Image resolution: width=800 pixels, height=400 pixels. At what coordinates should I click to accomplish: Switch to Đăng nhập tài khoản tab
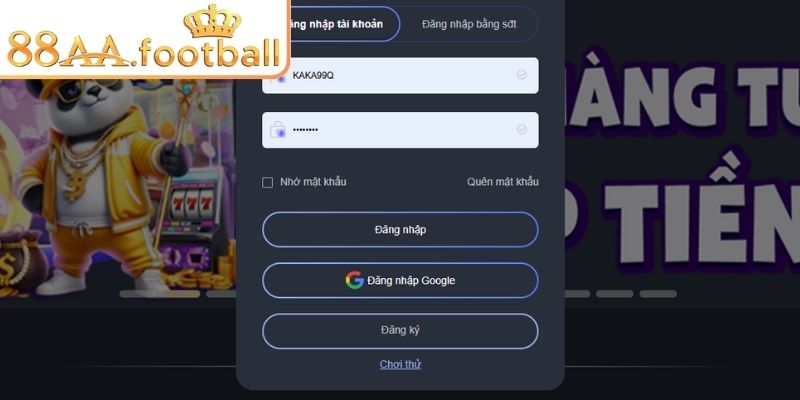coord(341,24)
